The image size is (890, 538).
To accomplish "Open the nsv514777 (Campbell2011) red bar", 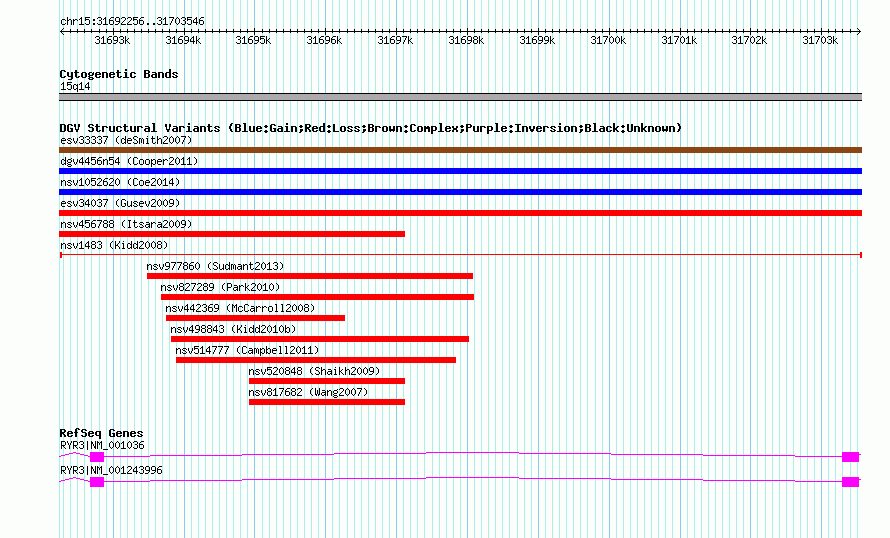I will coord(316,360).
